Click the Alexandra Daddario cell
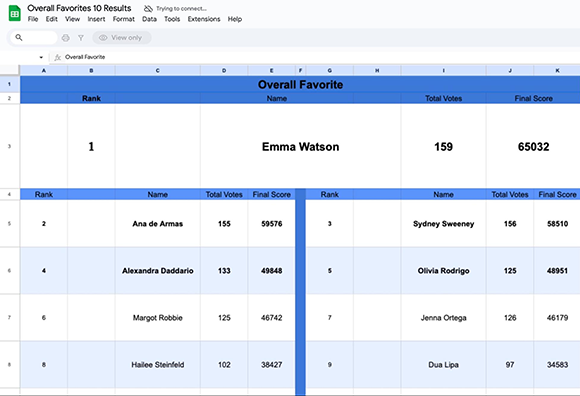 tap(158, 271)
